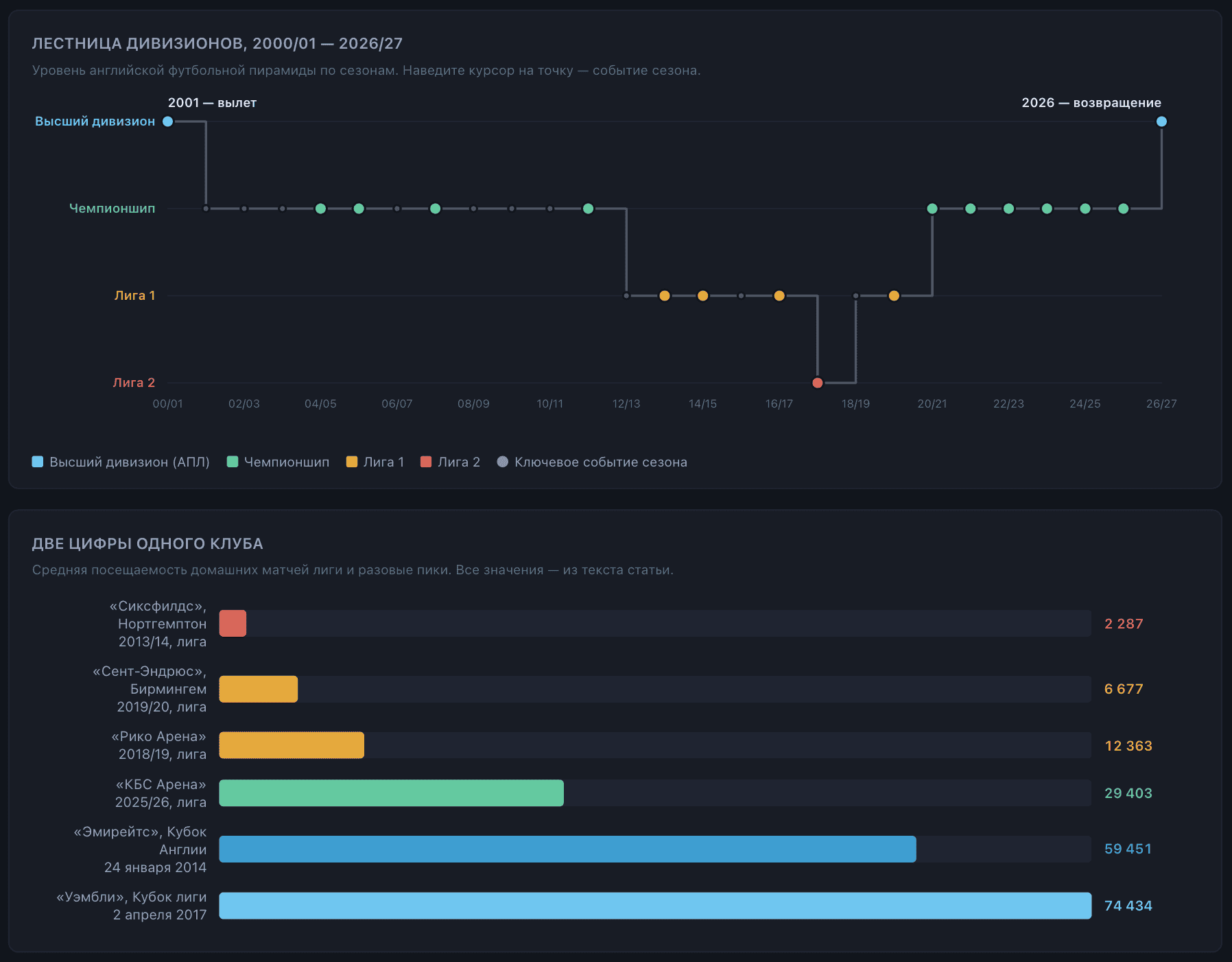1232x962 pixels.
Task: Select the small 10/11 season dot
Action: tap(550, 209)
